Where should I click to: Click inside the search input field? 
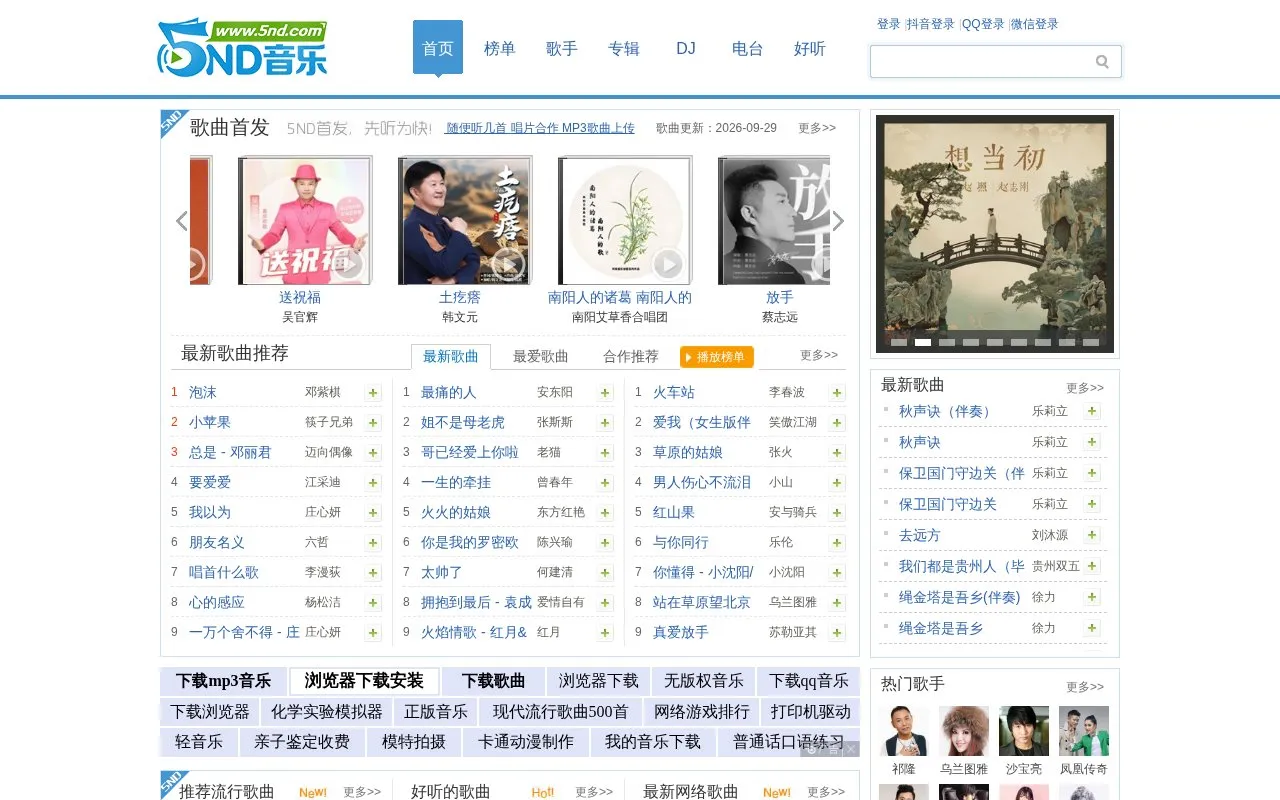982,62
